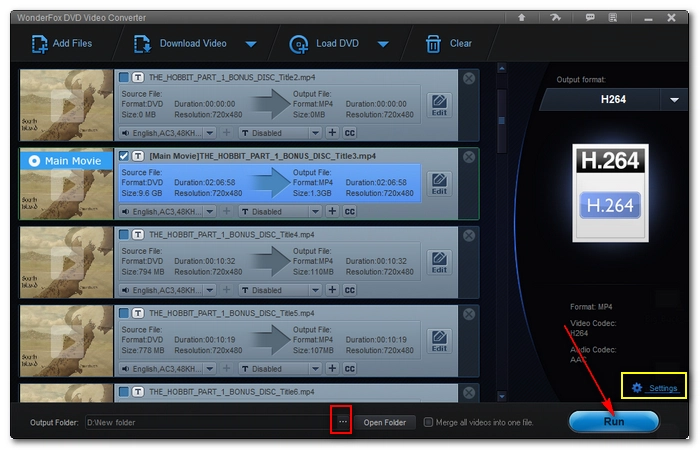Expand the Load DVD dropdown arrow
Image resolution: width=700 pixels, height=450 pixels.
[x=383, y=44]
